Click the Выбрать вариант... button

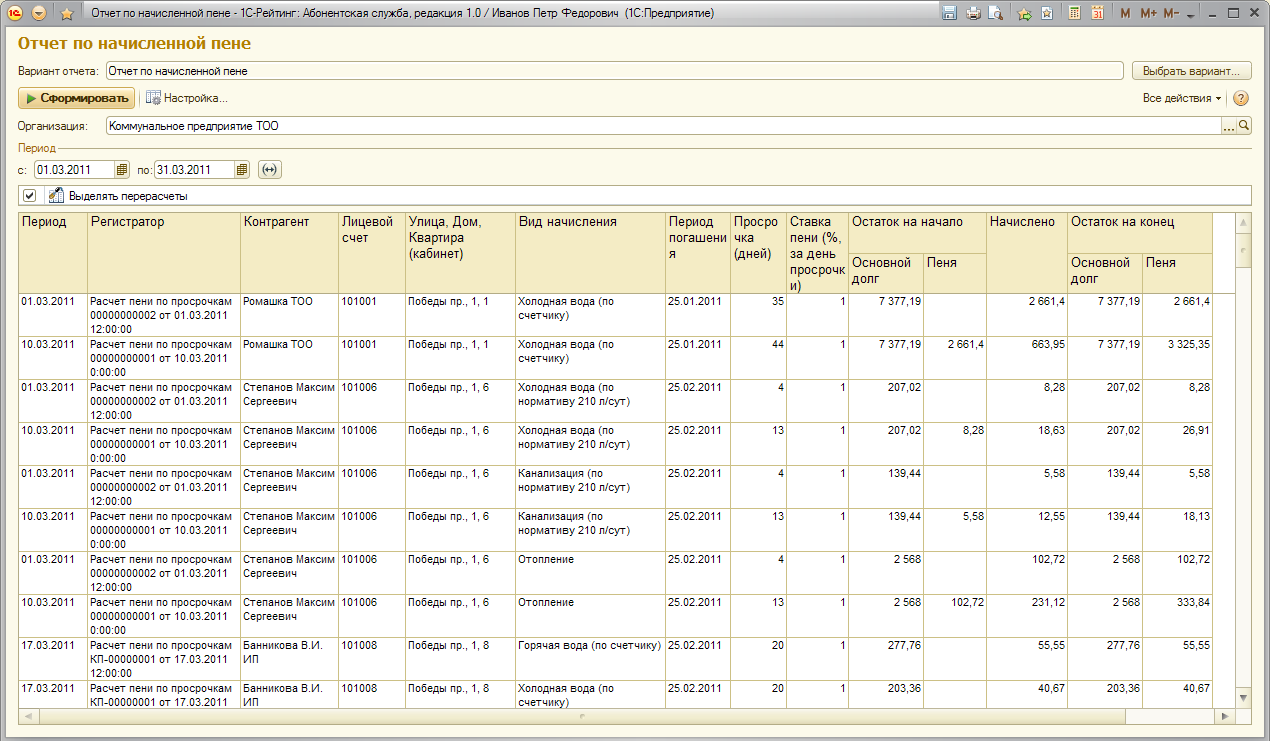1191,71
